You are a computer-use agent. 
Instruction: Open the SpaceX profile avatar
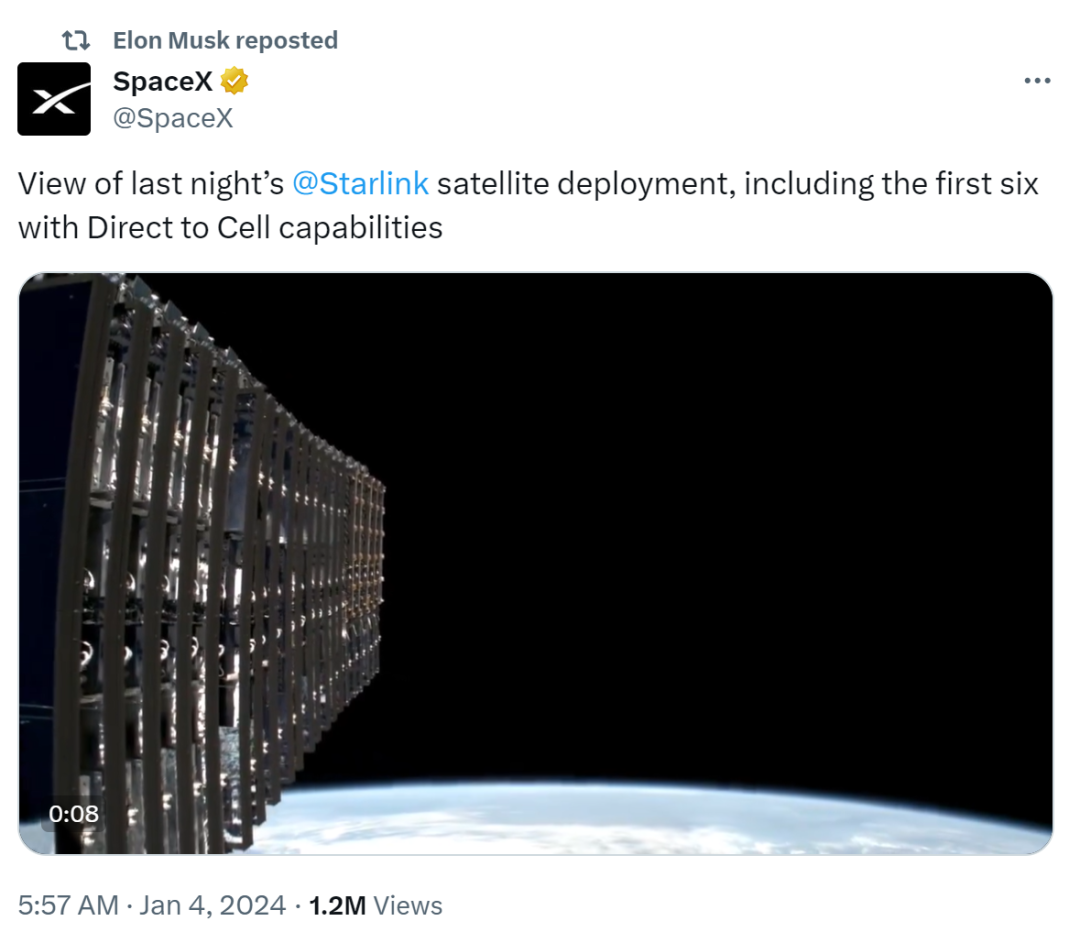click(x=54, y=99)
